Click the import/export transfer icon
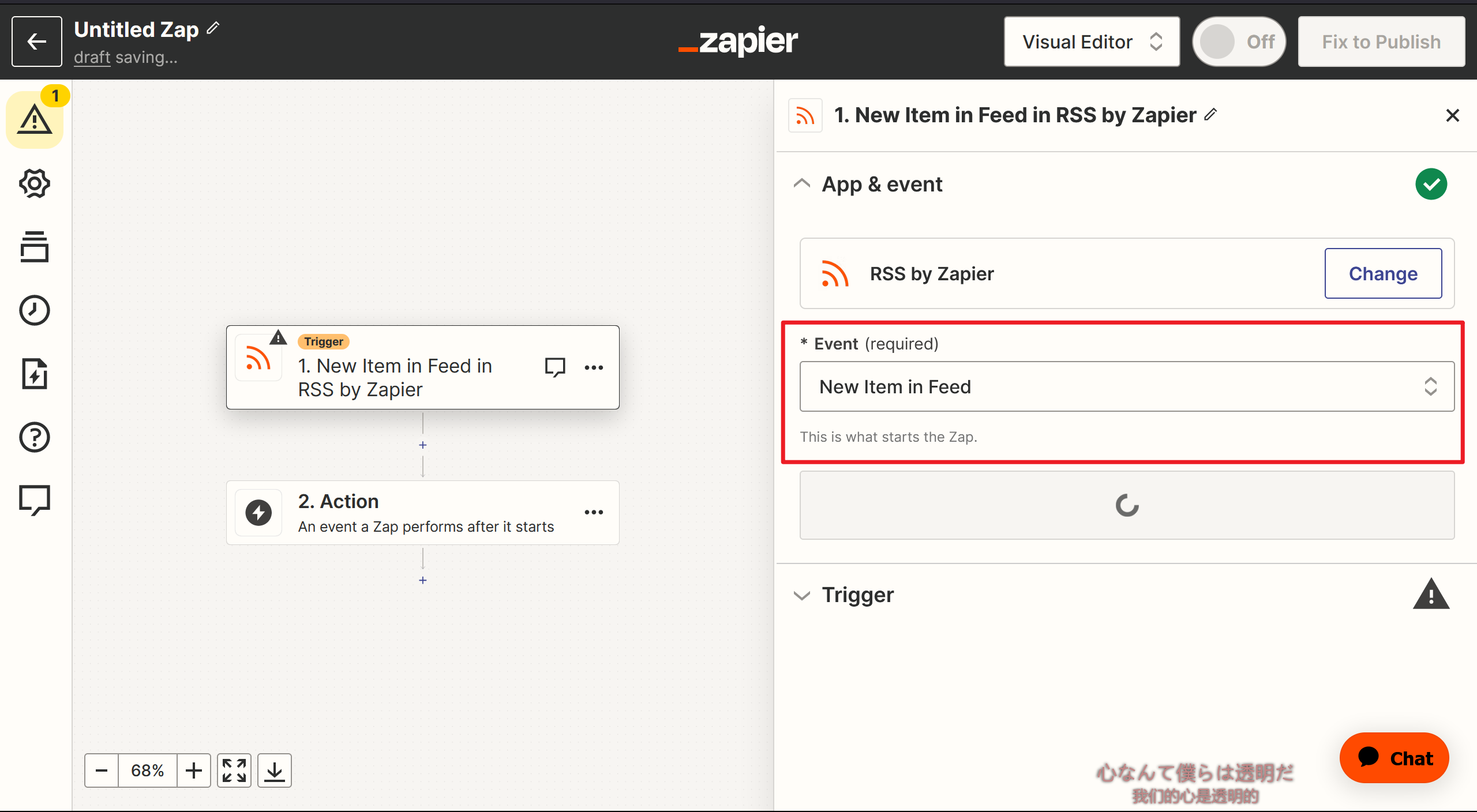1477x812 pixels. [x=35, y=374]
